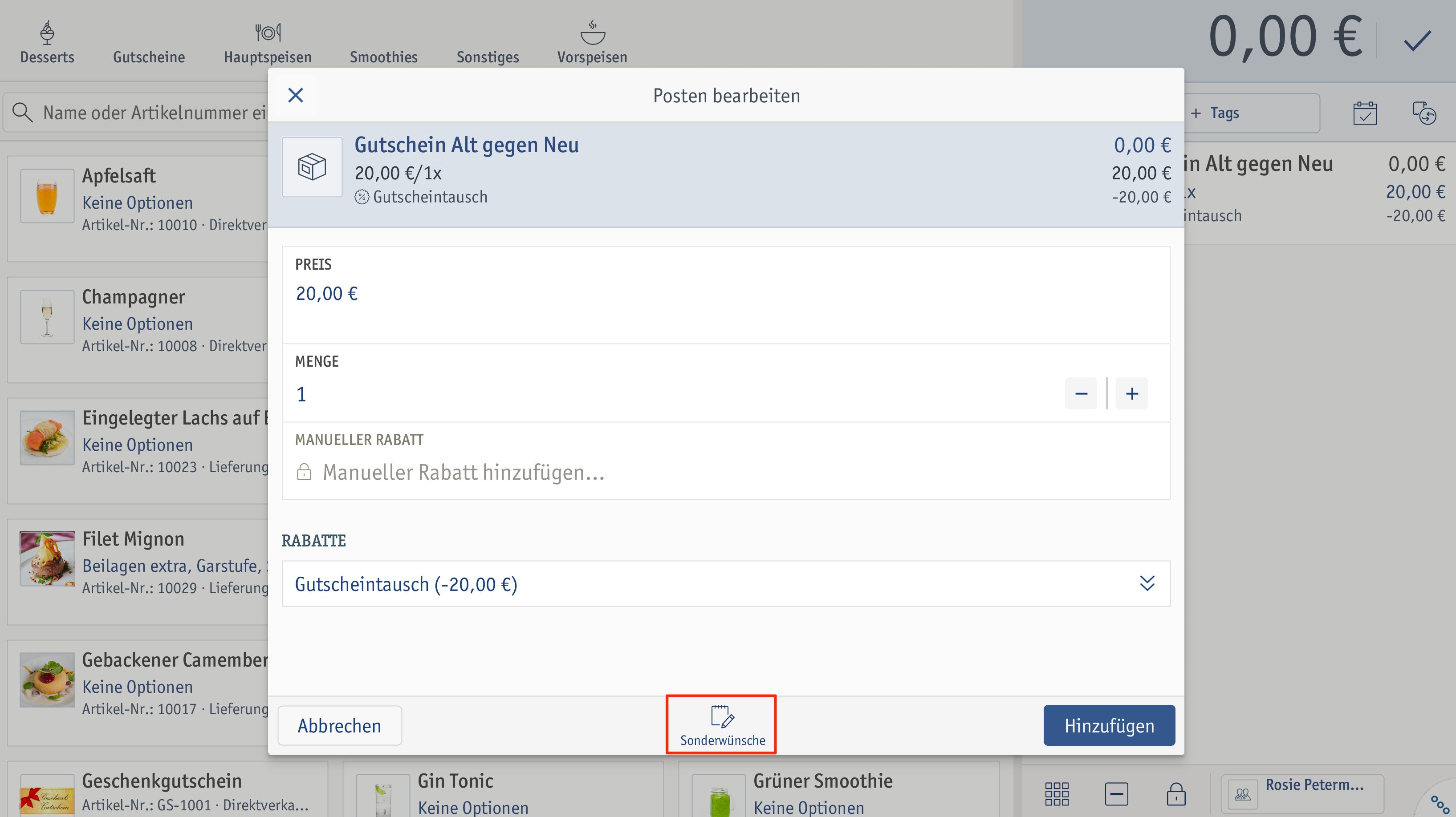Click the Gutscheintausch discount label in header
1456x817 pixels.
(x=430, y=197)
